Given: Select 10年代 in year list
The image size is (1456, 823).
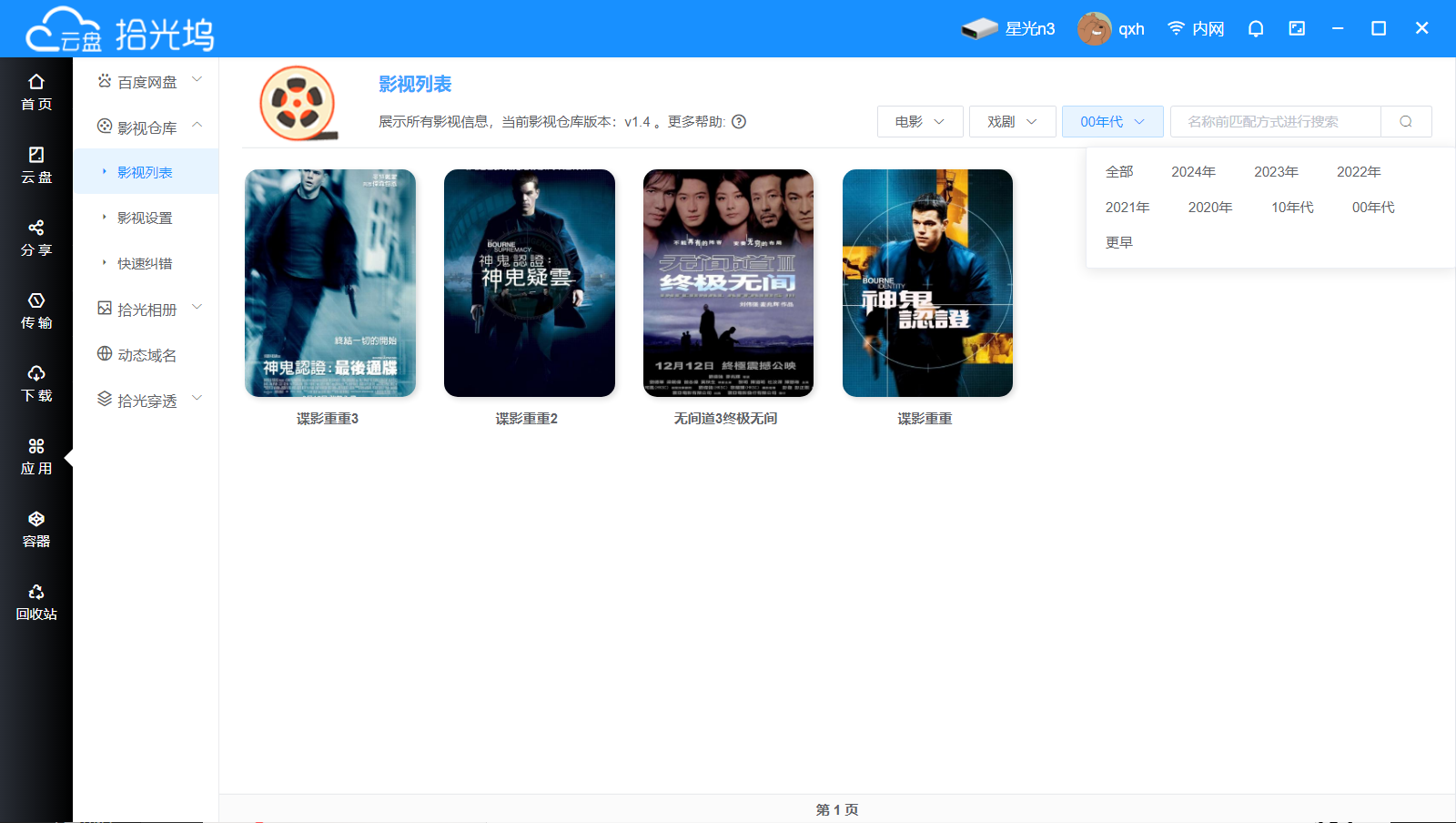Looking at the screenshot, I should point(1292,208).
